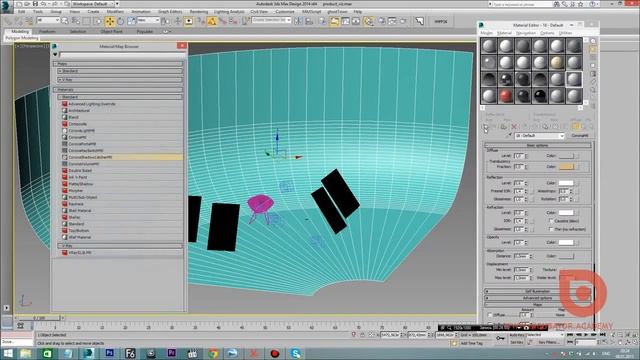This screenshot has width=640, height=360.
Task: Select the Scale tool in main toolbar
Action: [131, 21]
